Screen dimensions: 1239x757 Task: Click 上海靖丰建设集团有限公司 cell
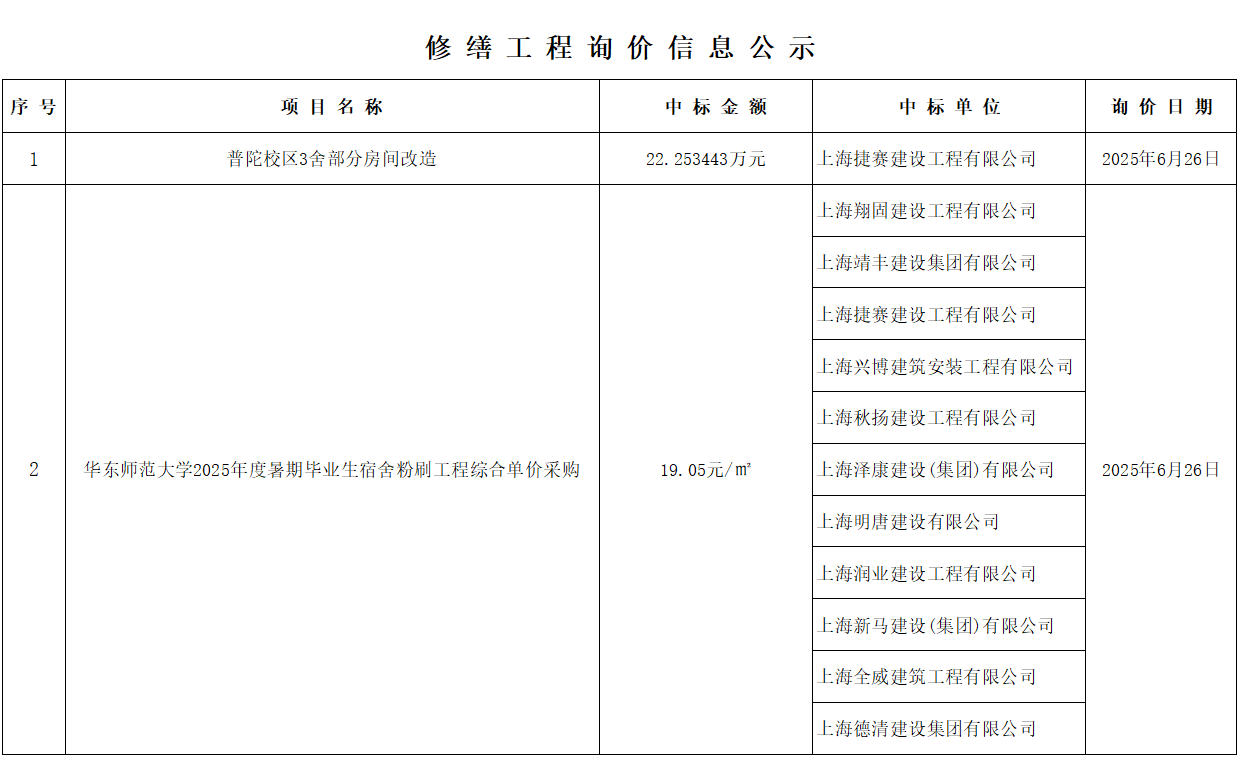pyautogui.click(x=949, y=262)
